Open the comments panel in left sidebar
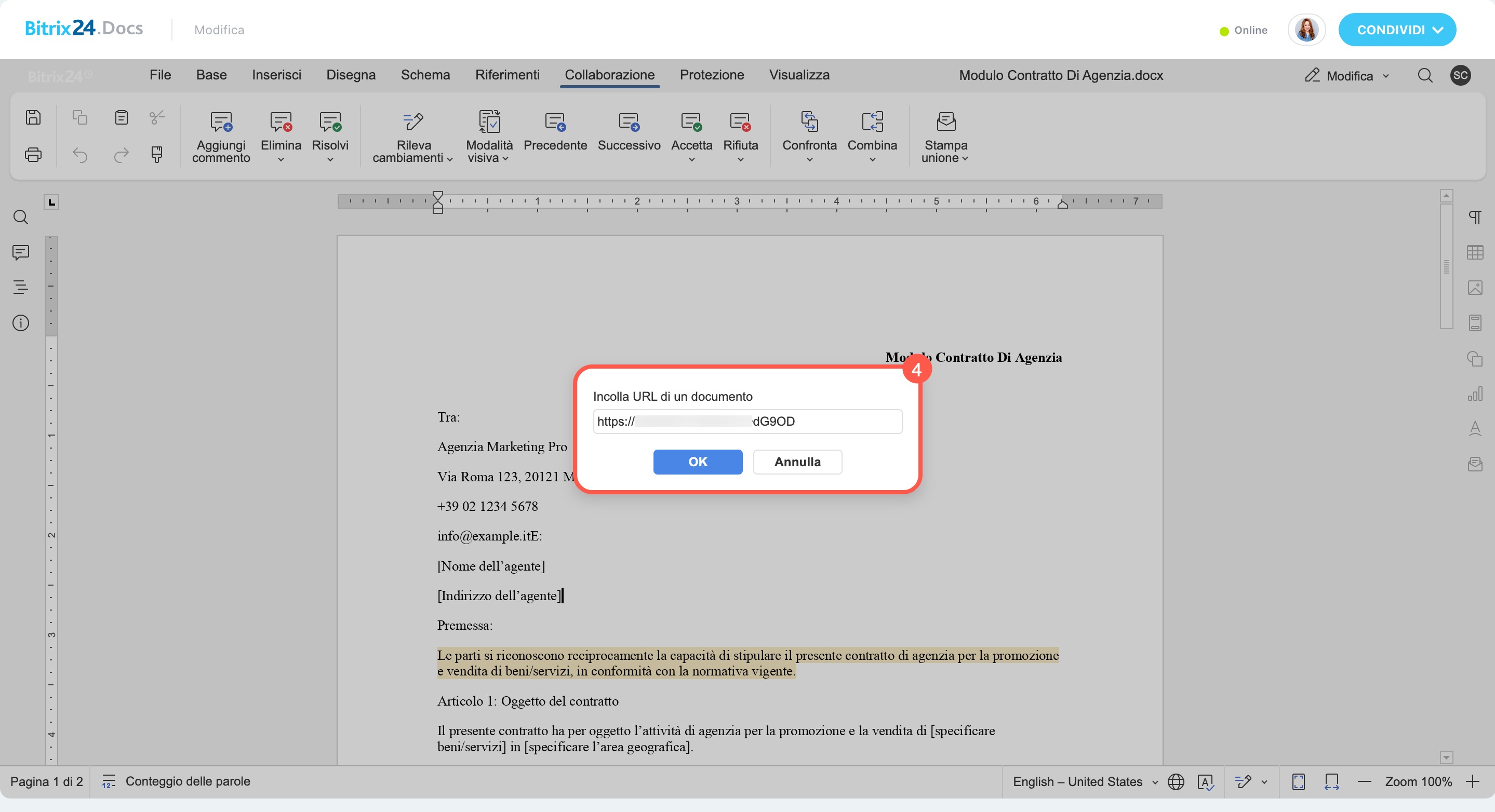 (x=20, y=252)
